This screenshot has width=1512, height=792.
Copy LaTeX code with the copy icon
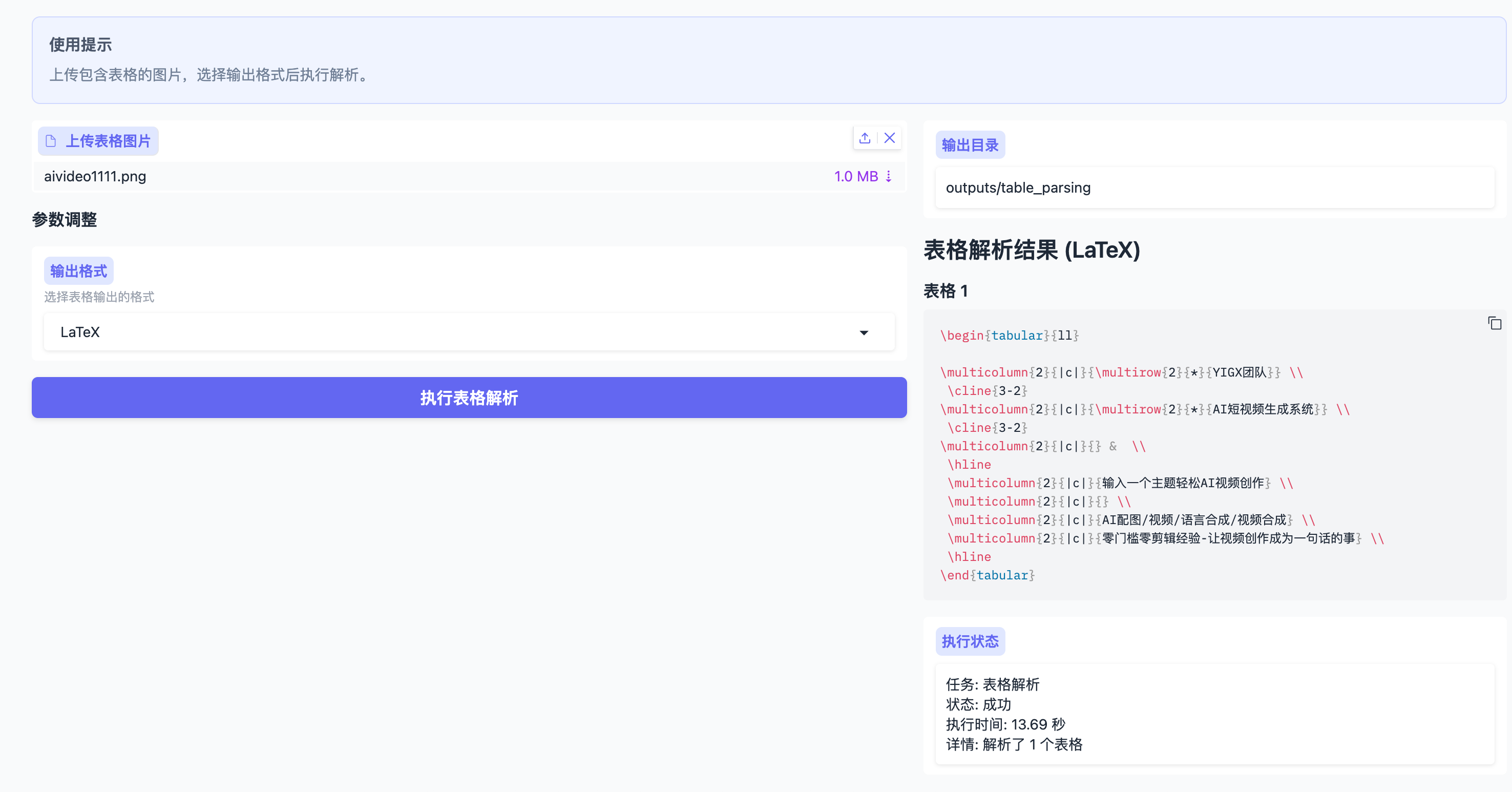[x=1495, y=323]
